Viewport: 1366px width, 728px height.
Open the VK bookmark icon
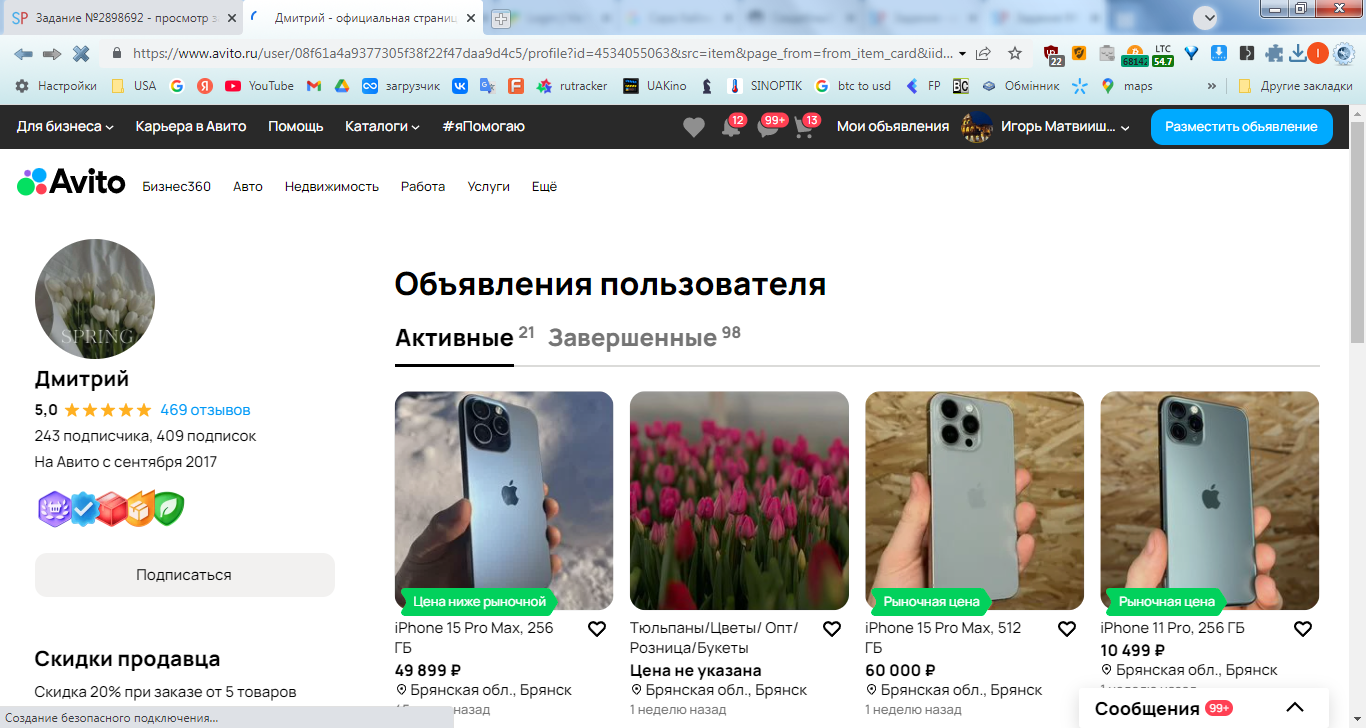tap(460, 86)
